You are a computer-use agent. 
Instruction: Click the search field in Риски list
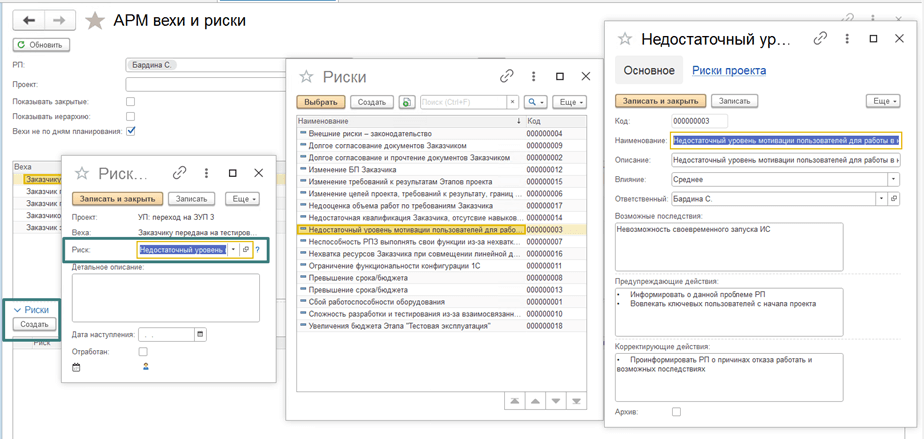coord(463,102)
